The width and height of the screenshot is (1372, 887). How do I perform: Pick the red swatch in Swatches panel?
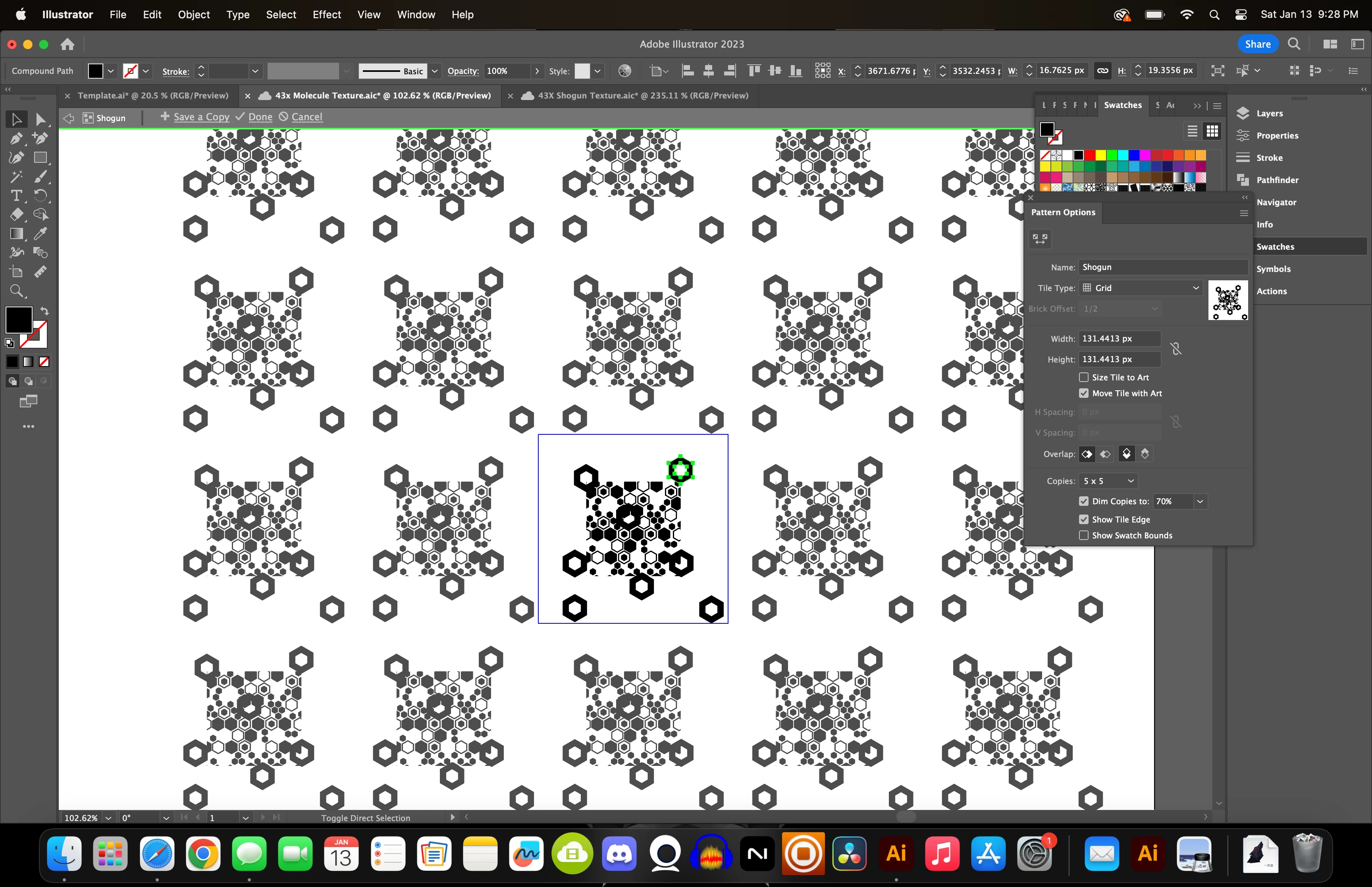(1090, 155)
